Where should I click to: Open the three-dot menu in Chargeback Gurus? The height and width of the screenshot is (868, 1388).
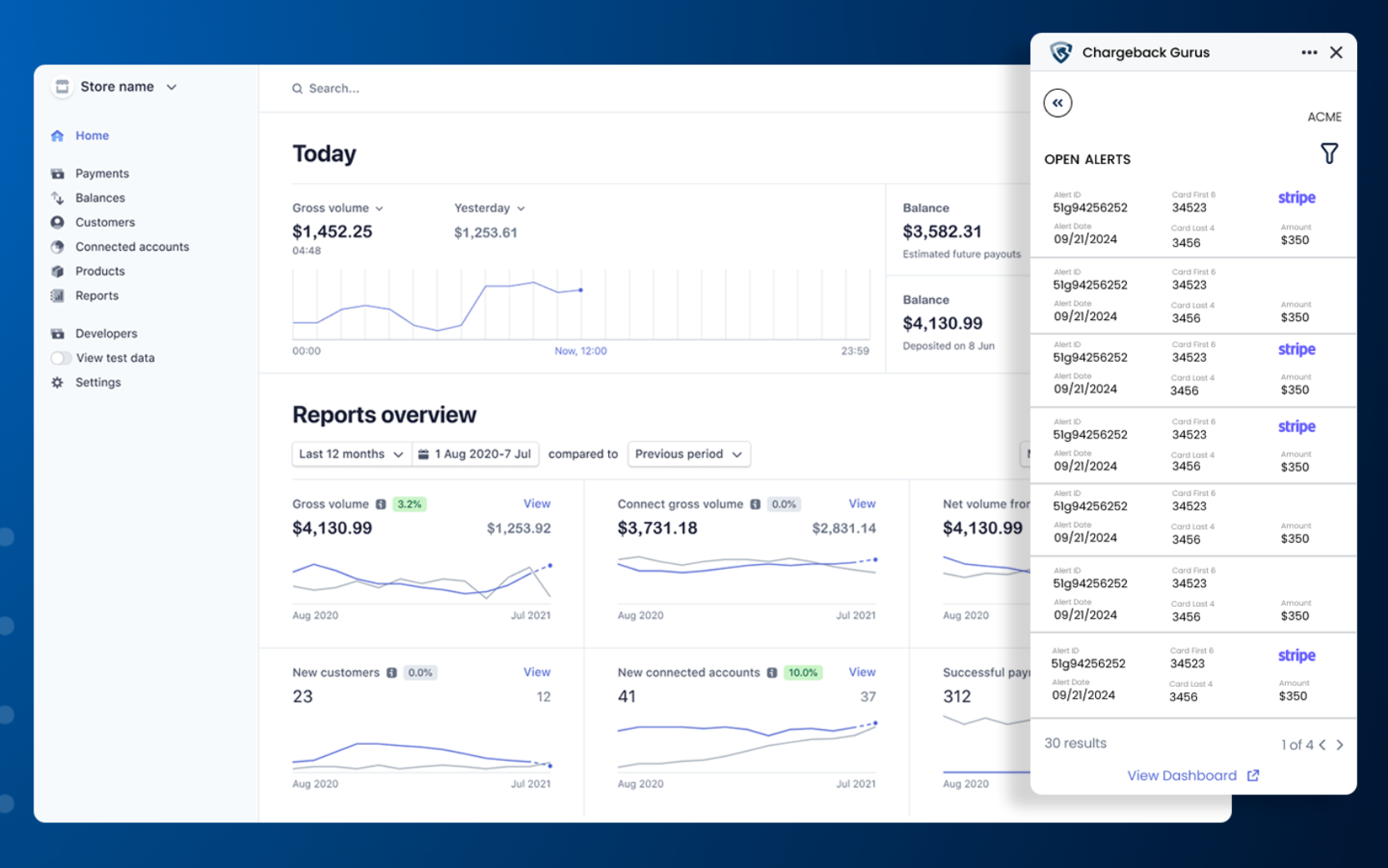[1310, 51]
